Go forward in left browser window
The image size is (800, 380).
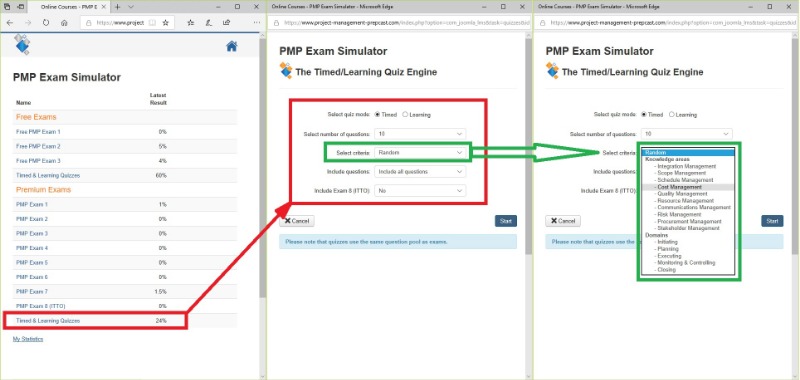point(28,23)
